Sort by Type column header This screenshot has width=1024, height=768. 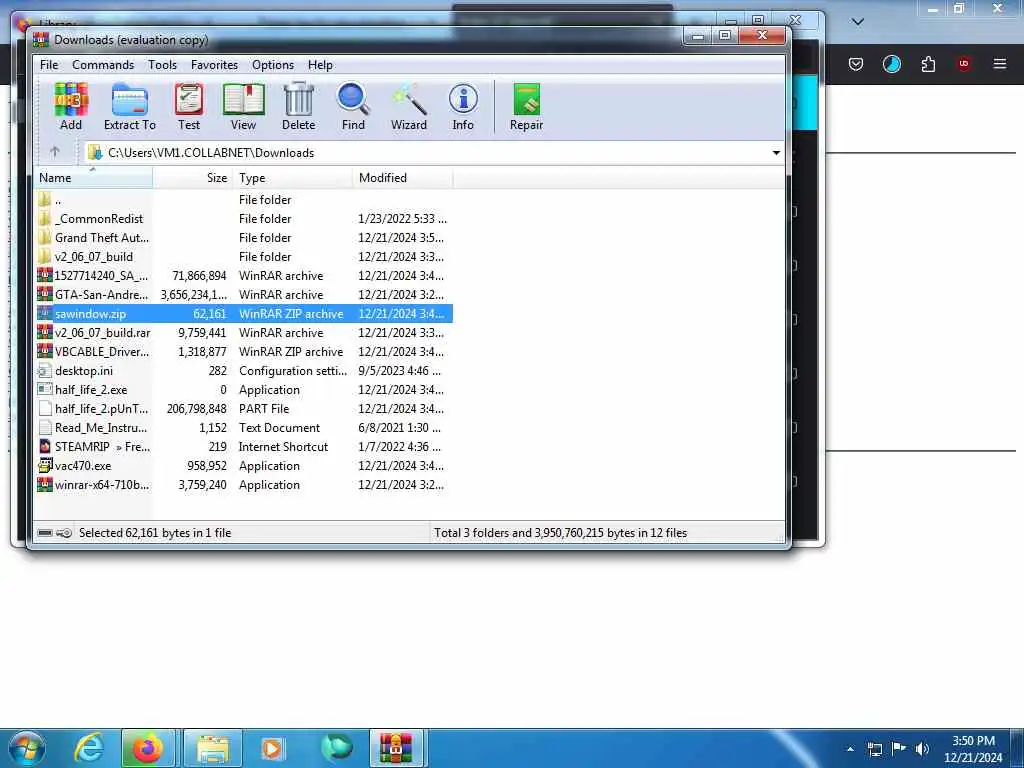click(x=293, y=178)
